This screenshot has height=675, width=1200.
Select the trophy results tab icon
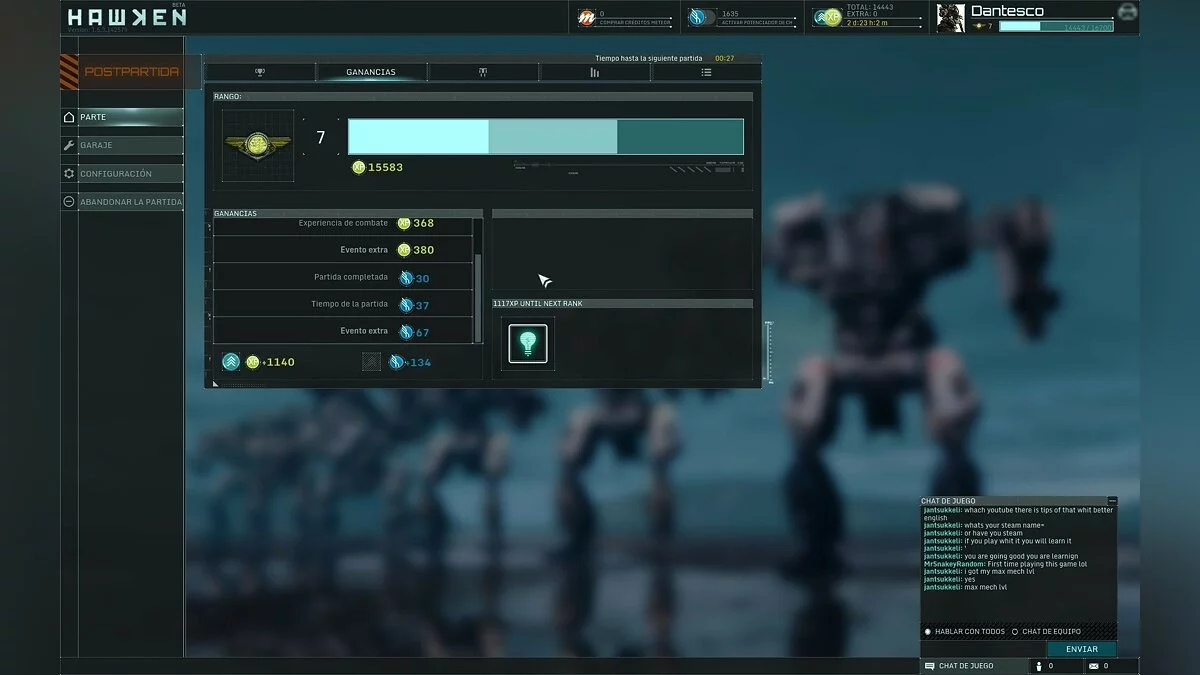(x=259, y=72)
